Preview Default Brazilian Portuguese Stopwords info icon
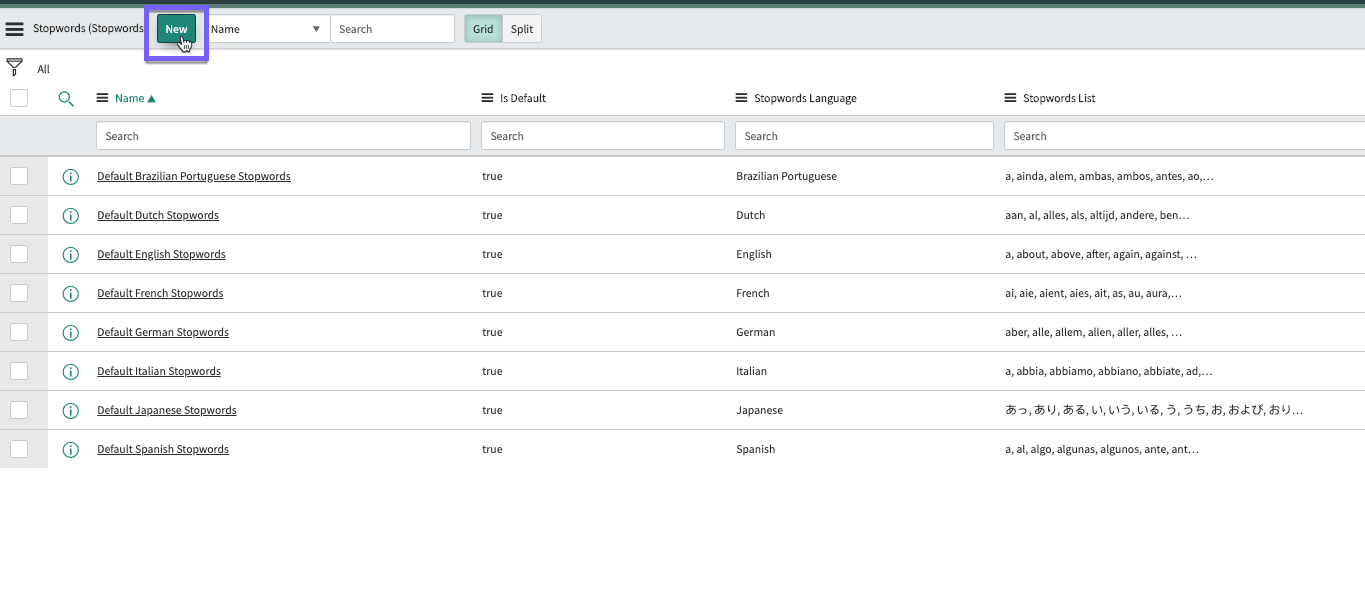 point(70,176)
